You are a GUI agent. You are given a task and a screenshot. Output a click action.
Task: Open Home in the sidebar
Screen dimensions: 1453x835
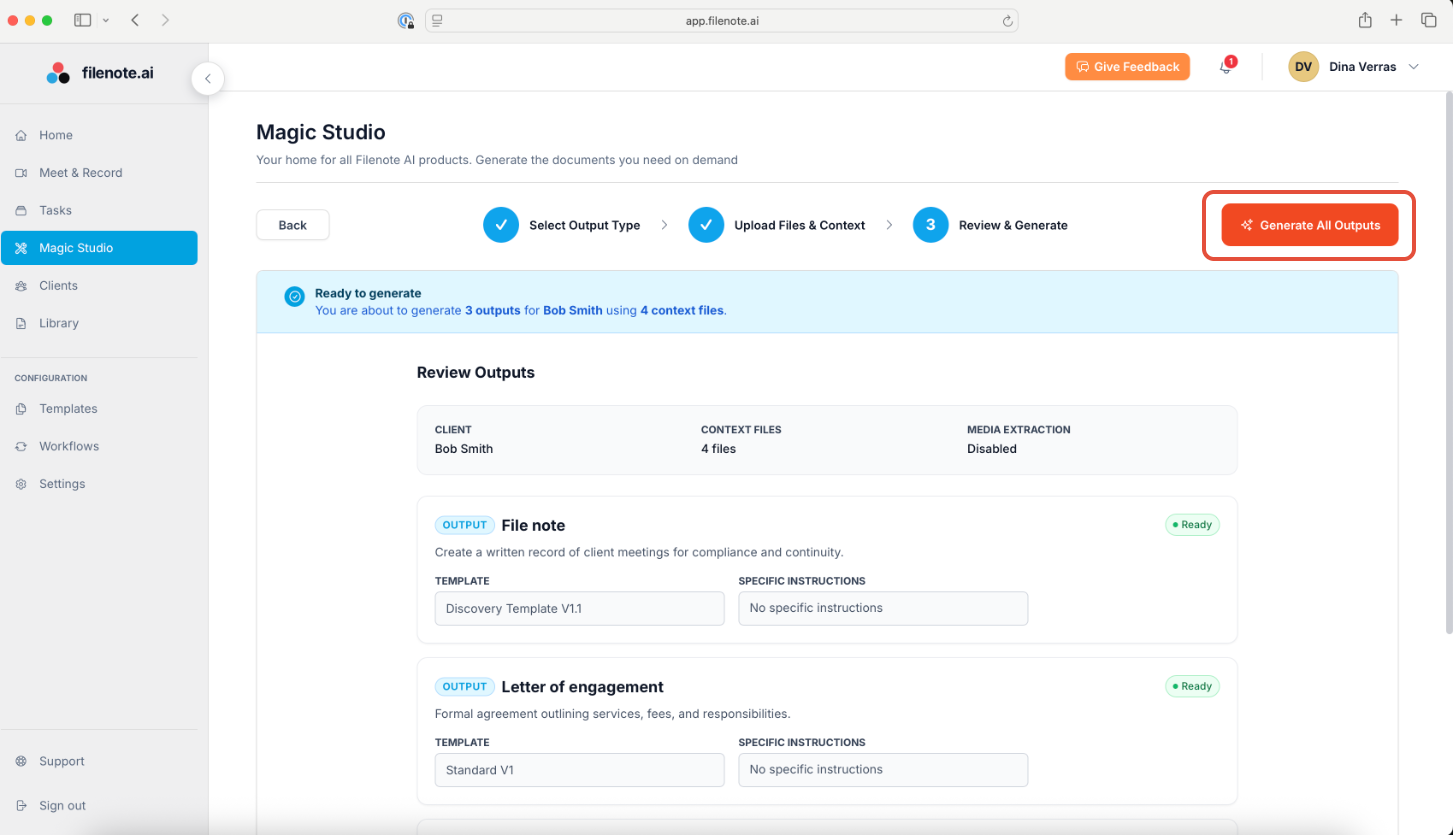[99, 135]
